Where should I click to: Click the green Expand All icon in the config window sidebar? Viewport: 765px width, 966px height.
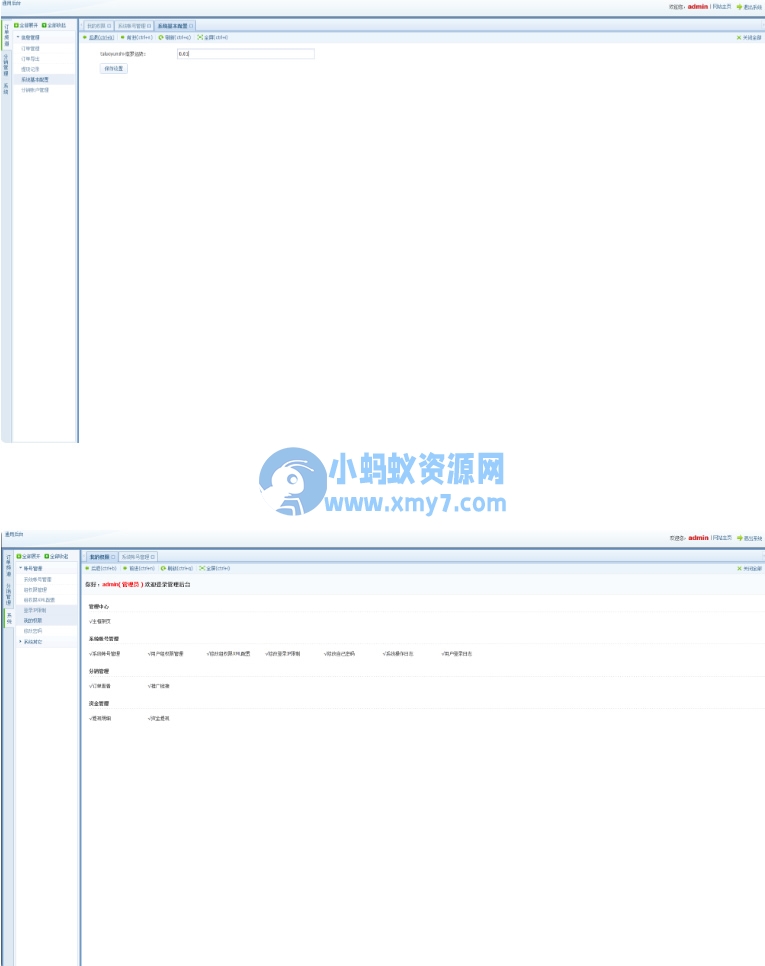click(x=17, y=25)
